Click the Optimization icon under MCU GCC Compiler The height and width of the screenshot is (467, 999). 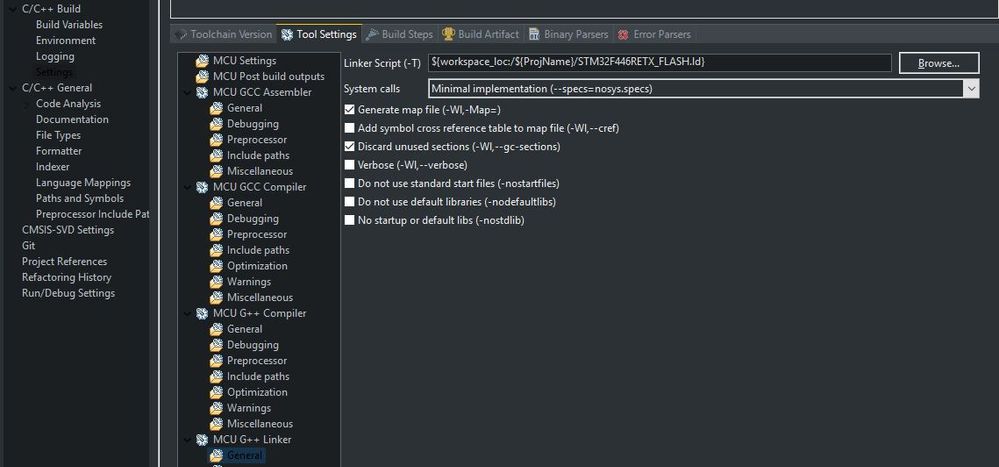pos(216,266)
